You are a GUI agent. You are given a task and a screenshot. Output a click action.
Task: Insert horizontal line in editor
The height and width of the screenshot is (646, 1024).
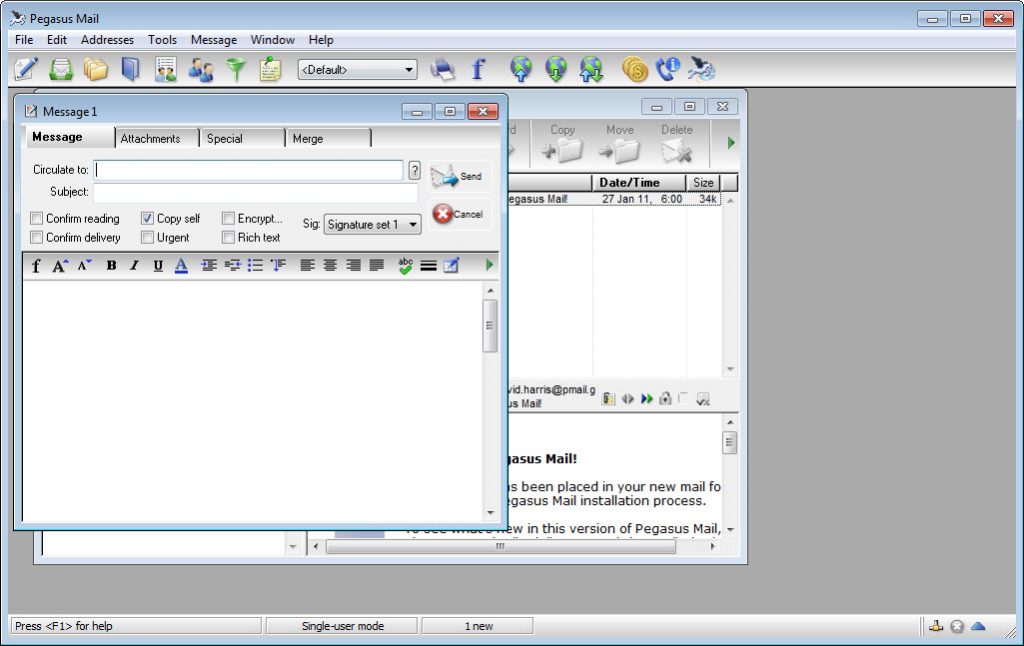coord(428,265)
